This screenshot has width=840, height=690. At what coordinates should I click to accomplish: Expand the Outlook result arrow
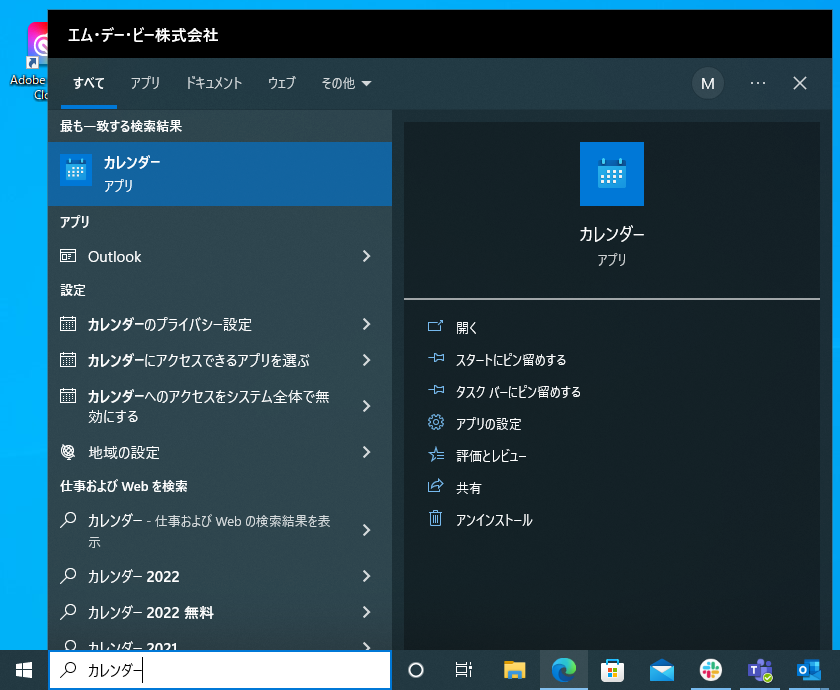[x=366, y=256]
